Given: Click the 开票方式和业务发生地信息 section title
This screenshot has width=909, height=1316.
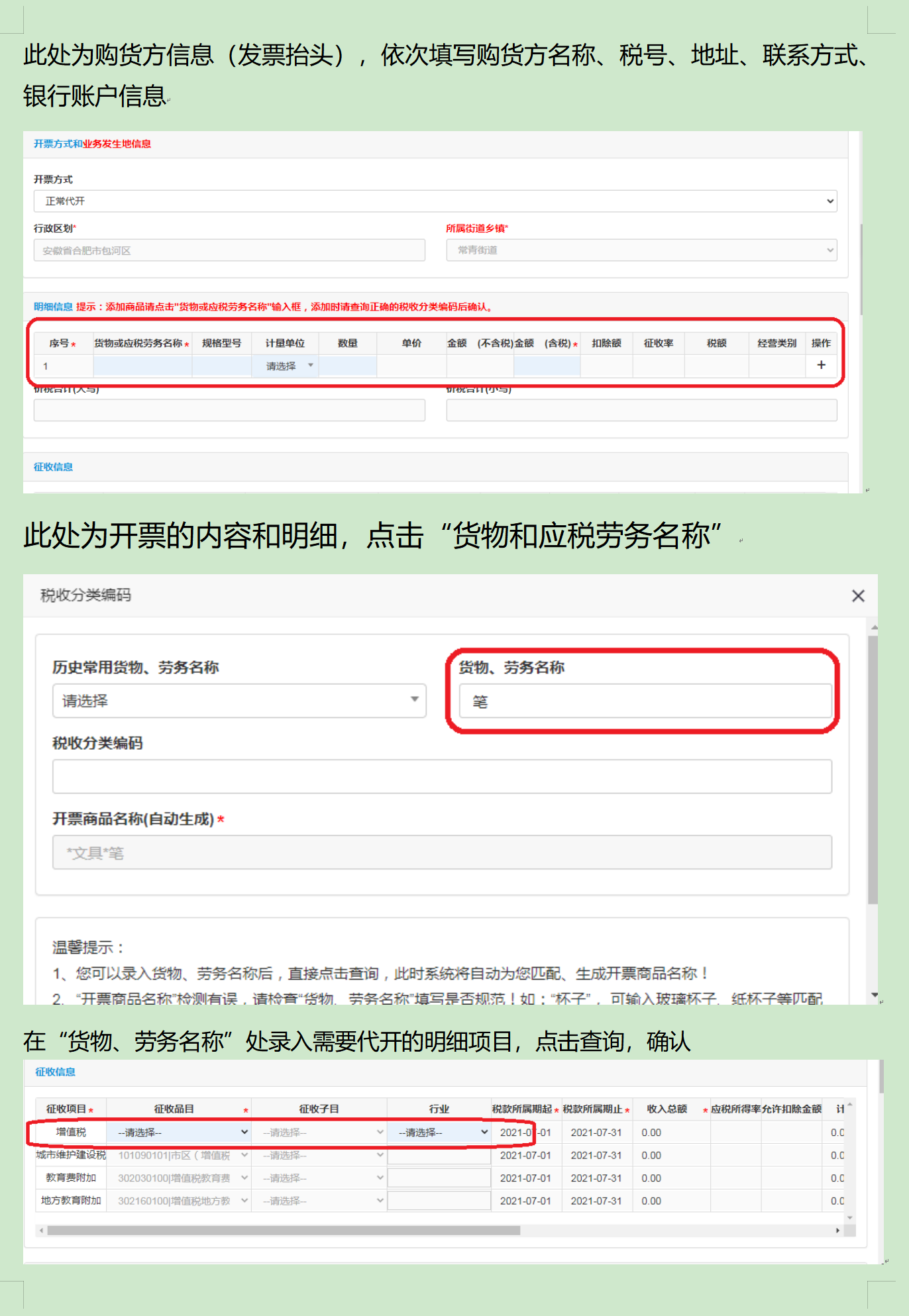Looking at the screenshot, I should point(92,144).
